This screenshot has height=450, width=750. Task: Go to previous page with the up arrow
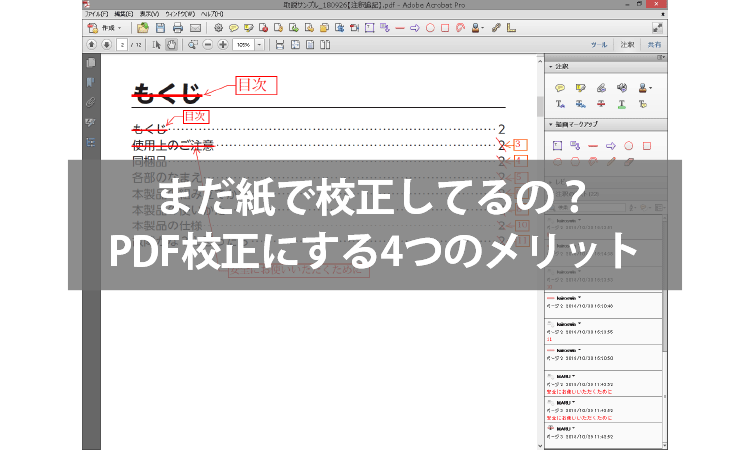point(91,44)
